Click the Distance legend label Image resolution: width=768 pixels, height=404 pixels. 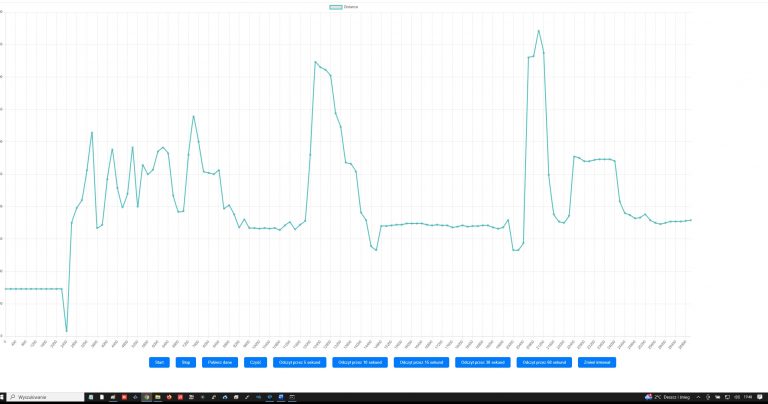(353, 6)
